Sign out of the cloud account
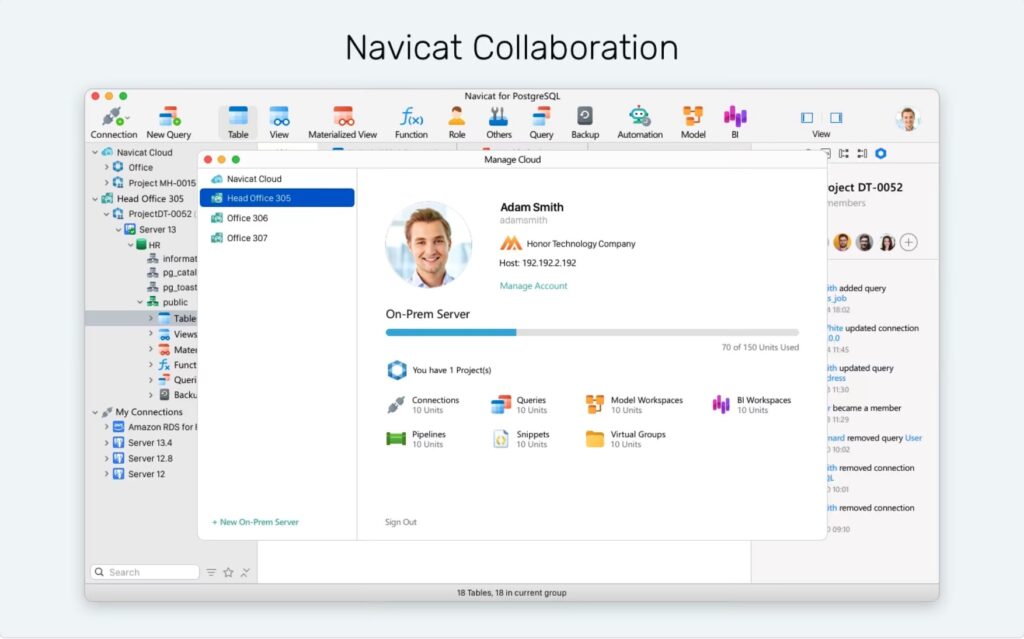The width and height of the screenshot is (1024, 639). click(399, 521)
